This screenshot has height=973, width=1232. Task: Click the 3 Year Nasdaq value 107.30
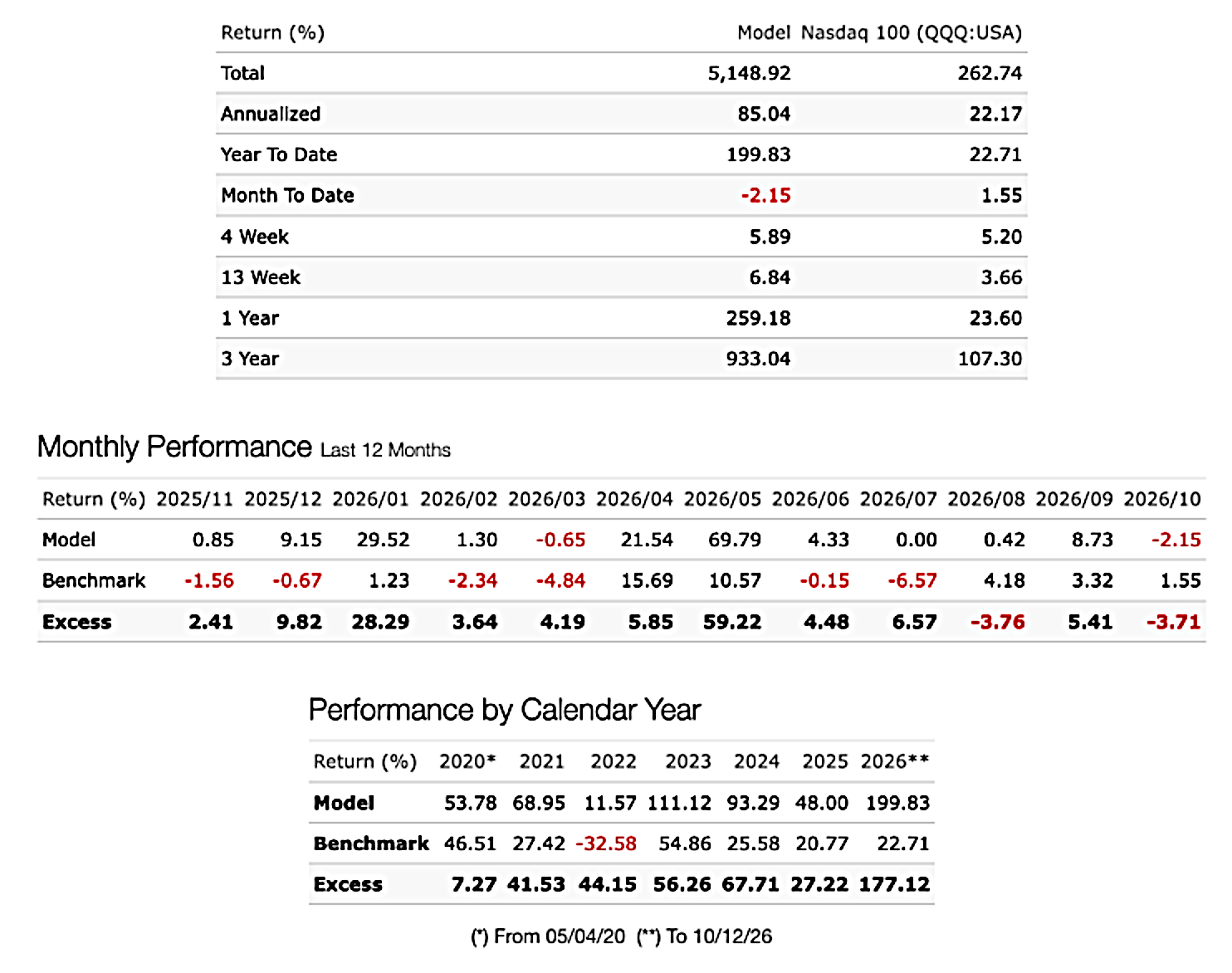tap(990, 359)
